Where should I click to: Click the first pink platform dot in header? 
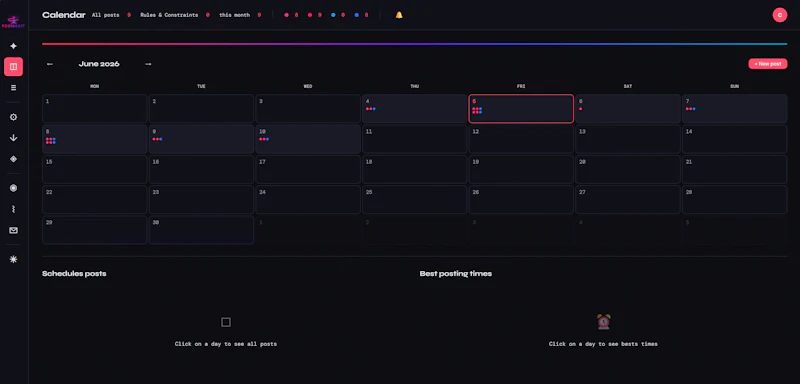coord(286,15)
